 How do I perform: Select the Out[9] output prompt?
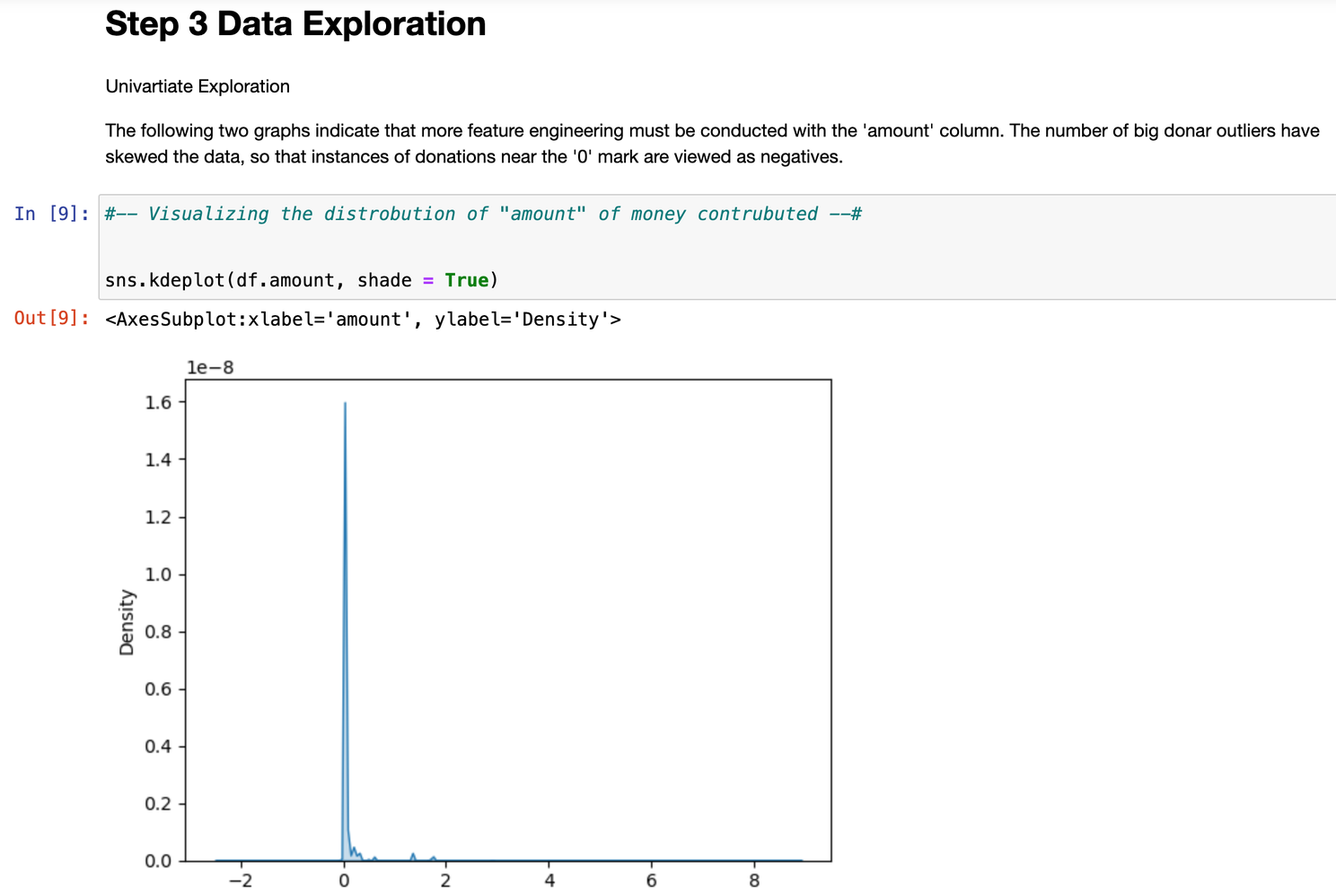(51, 319)
